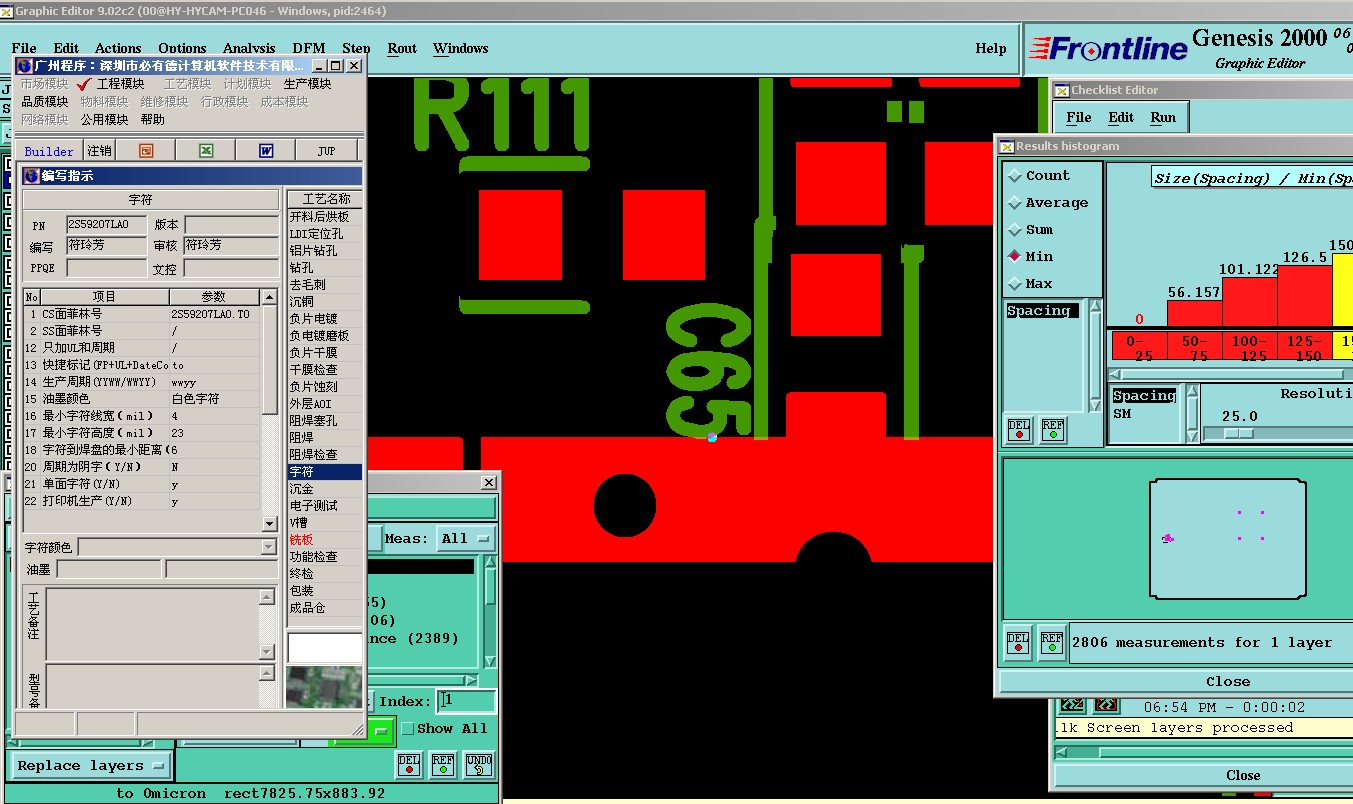Viewport: 1353px width, 804px height.
Task: Select 电子测试 in the process list
Action: 325,505
